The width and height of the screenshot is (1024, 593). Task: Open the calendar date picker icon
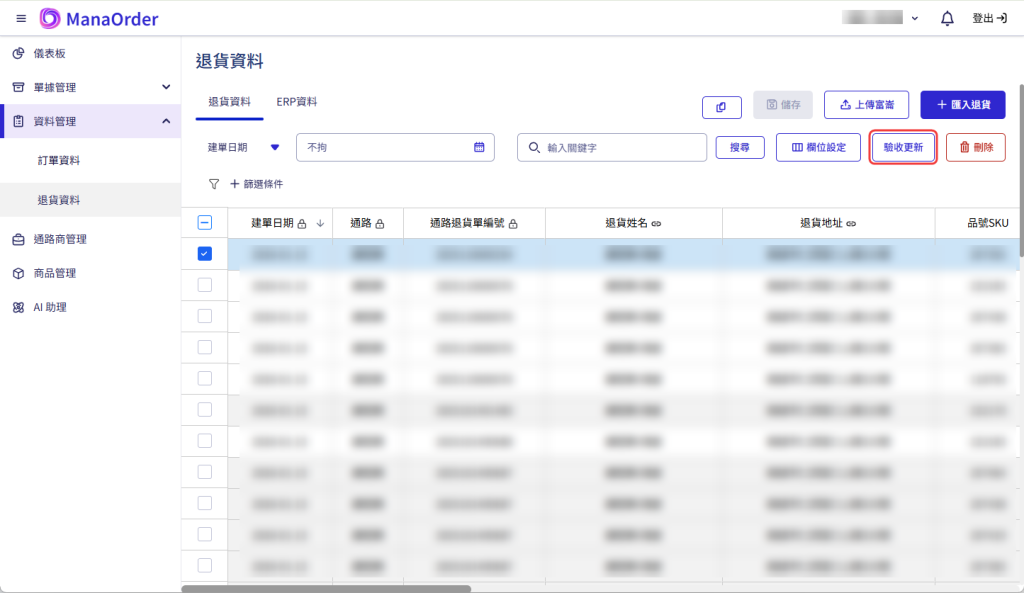coord(479,147)
